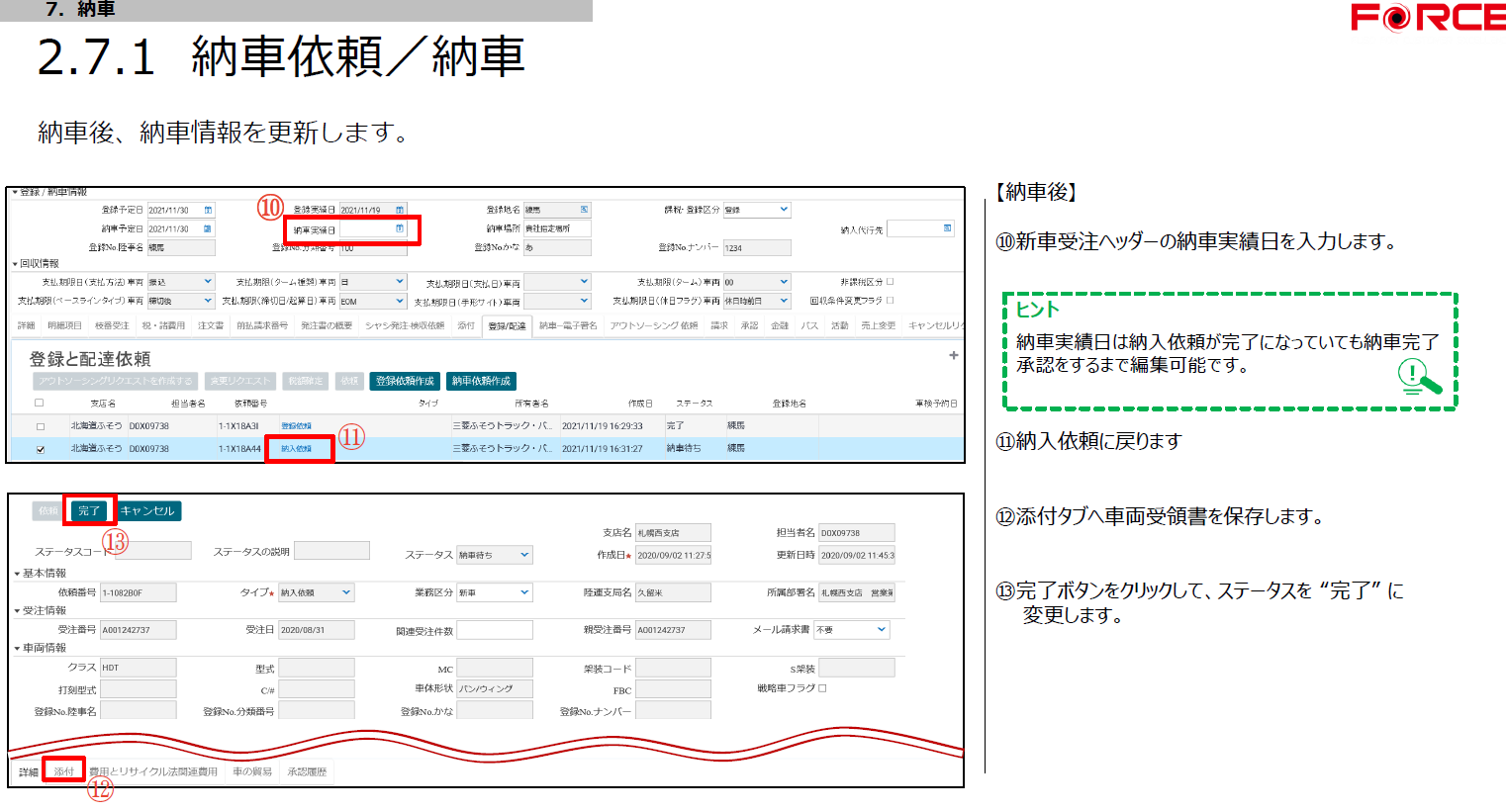Expand the ステータス dropdown showing 納車待ち
This screenshot has height=812, width=1506.
(523, 555)
